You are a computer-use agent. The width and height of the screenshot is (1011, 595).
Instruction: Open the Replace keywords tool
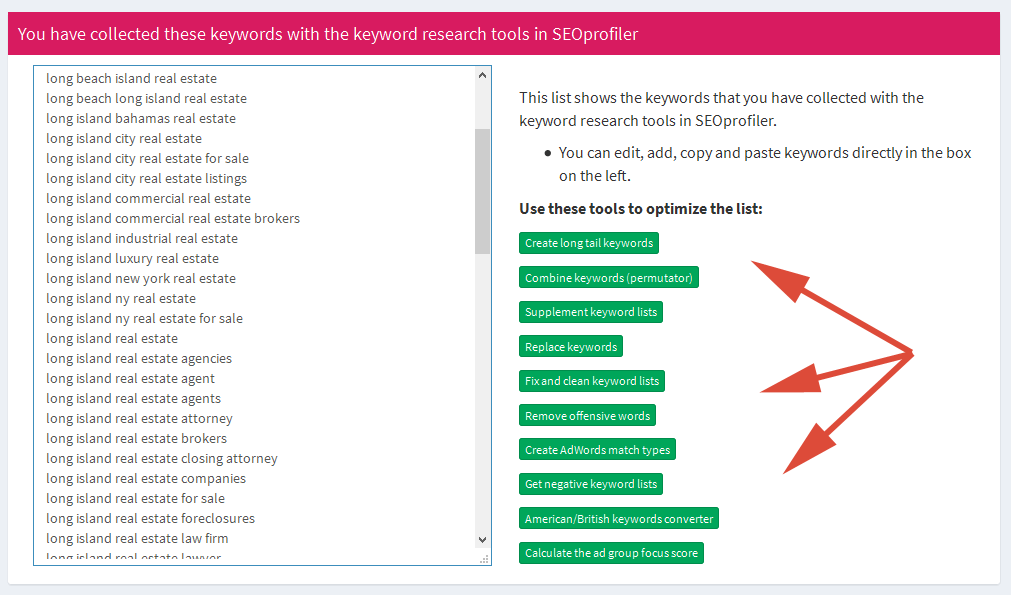point(571,346)
